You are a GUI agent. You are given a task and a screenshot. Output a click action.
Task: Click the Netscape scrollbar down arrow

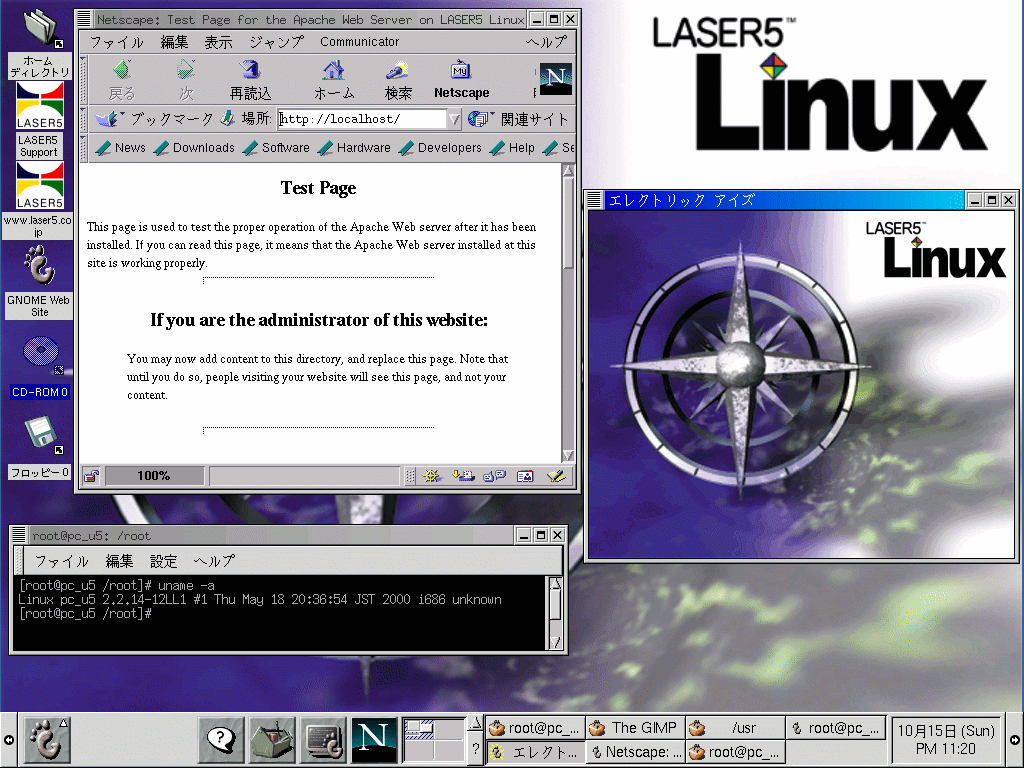click(x=568, y=455)
